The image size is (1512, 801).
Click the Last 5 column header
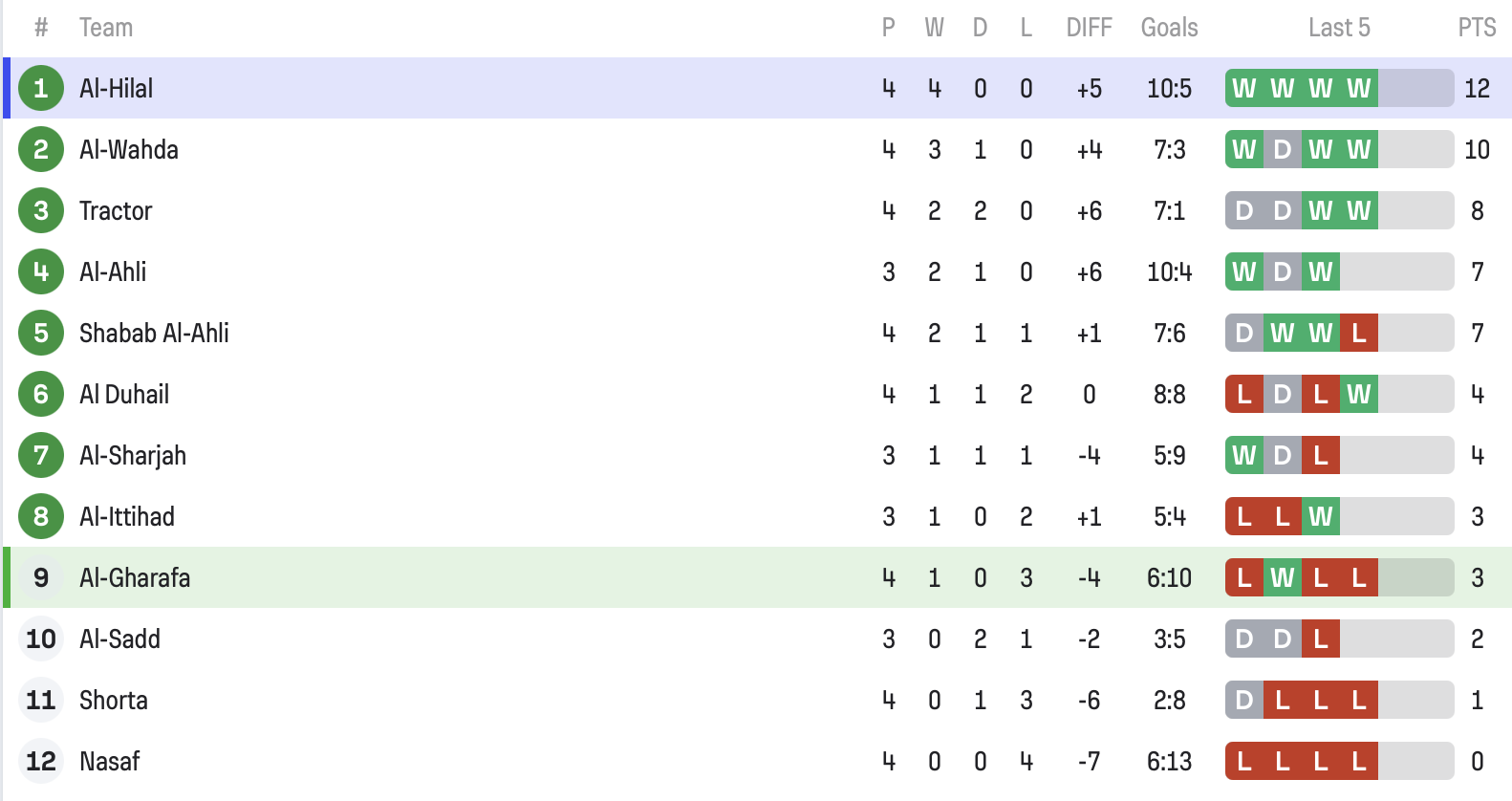(1338, 28)
